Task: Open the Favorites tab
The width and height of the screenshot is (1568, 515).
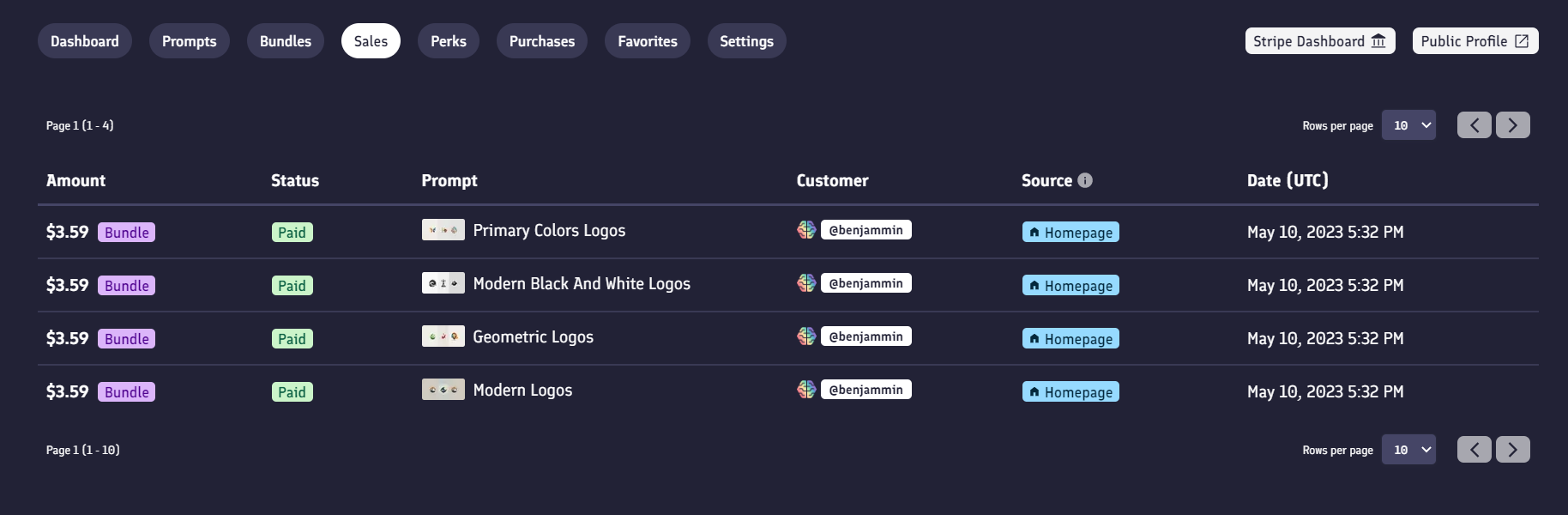Action: [x=648, y=41]
